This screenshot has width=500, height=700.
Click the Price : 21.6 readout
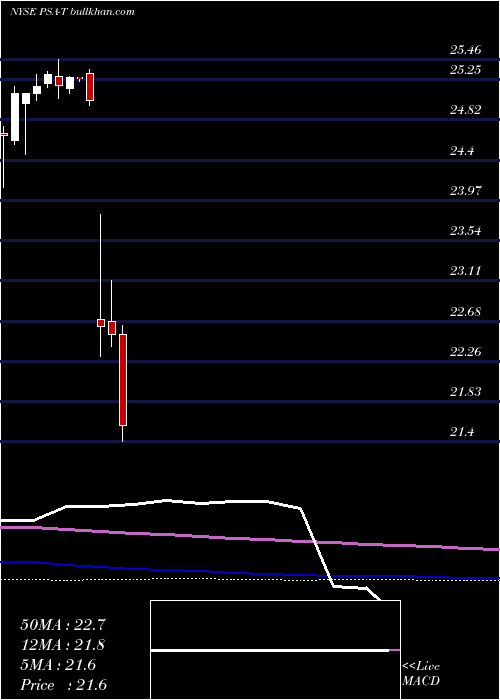pos(63,685)
